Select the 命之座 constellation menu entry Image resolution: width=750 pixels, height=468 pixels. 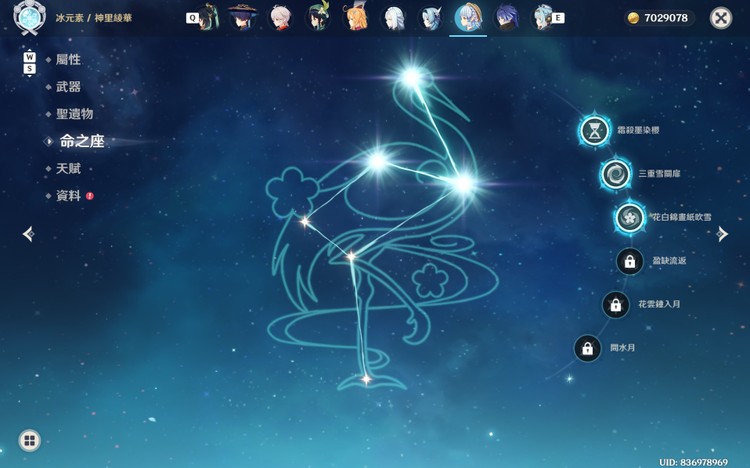tap(82, 141)
